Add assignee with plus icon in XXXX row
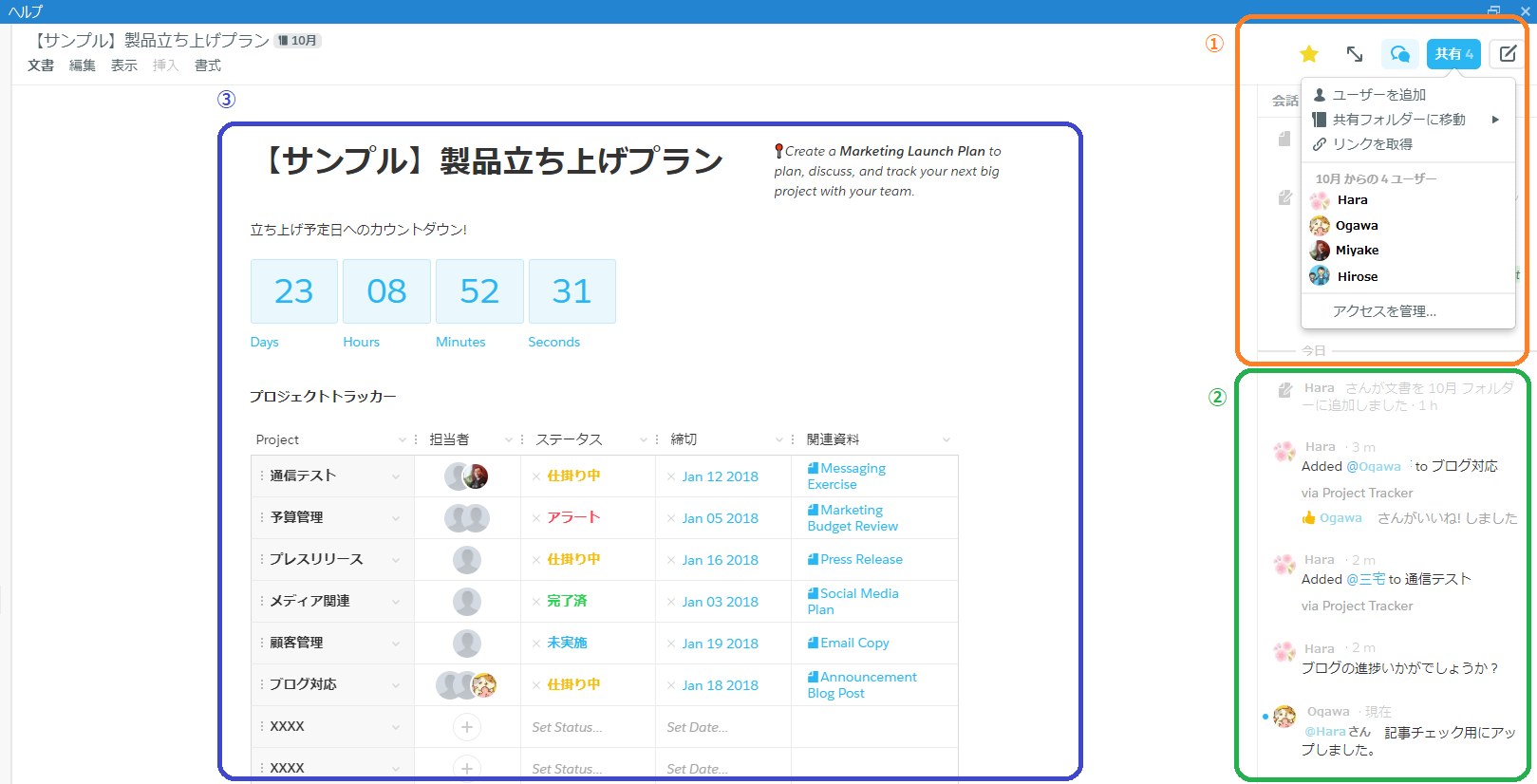The image size is (1537, 784). click(466, 727)
